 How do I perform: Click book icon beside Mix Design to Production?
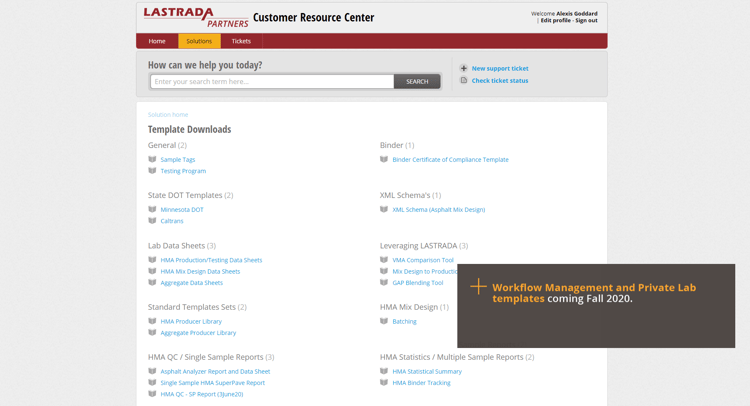pos(384,271)
